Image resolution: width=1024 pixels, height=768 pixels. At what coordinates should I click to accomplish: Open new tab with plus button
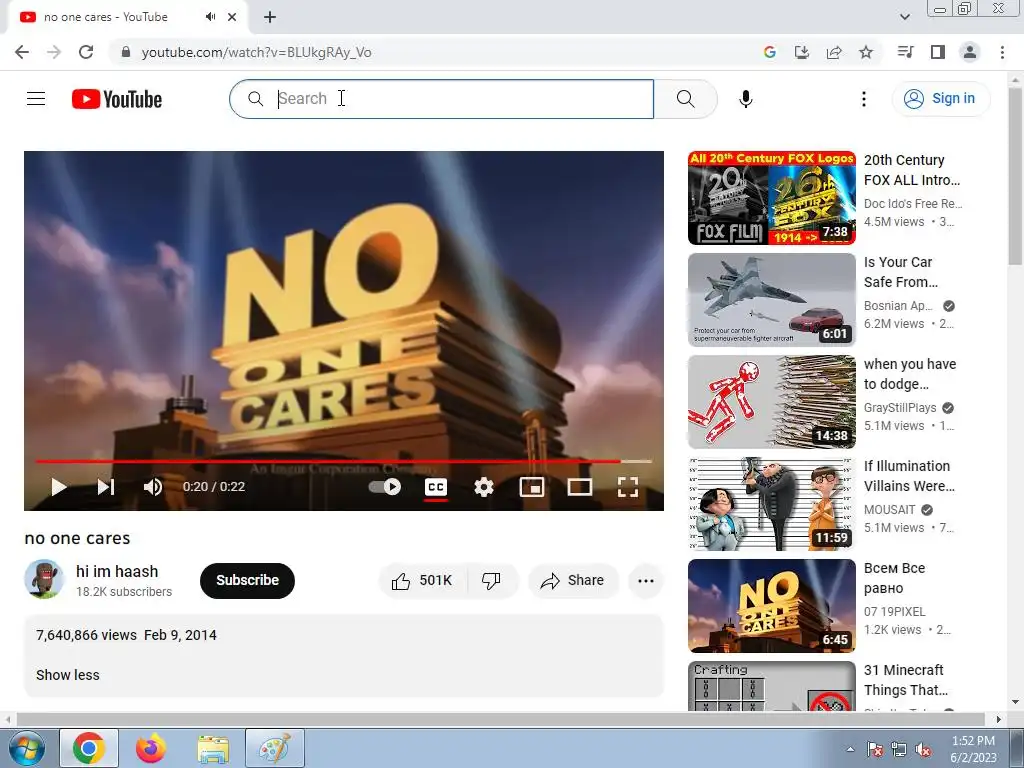[270, 17]
